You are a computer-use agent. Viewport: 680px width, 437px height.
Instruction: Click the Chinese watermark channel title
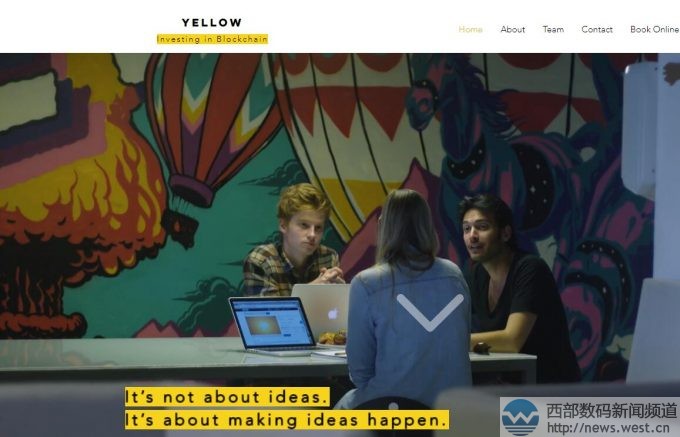(x=611, y=410)
